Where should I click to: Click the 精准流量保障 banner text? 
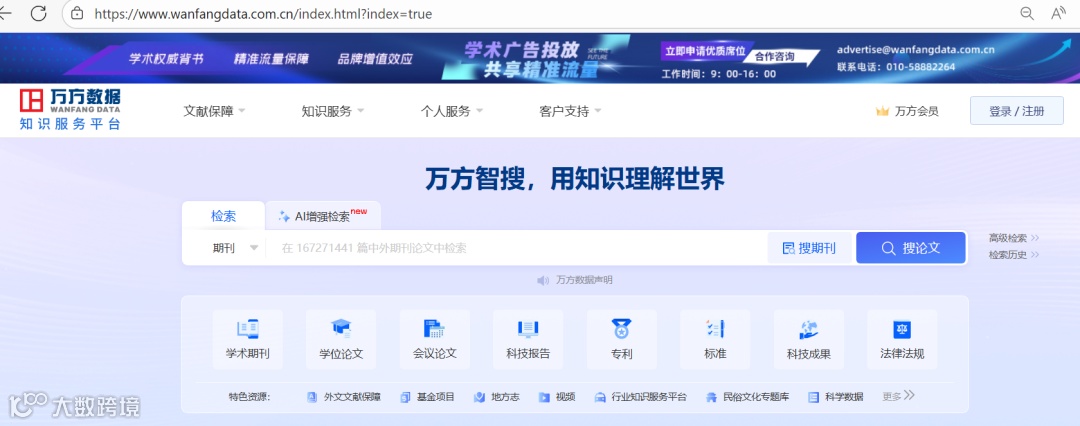click(x=271, y=59)
